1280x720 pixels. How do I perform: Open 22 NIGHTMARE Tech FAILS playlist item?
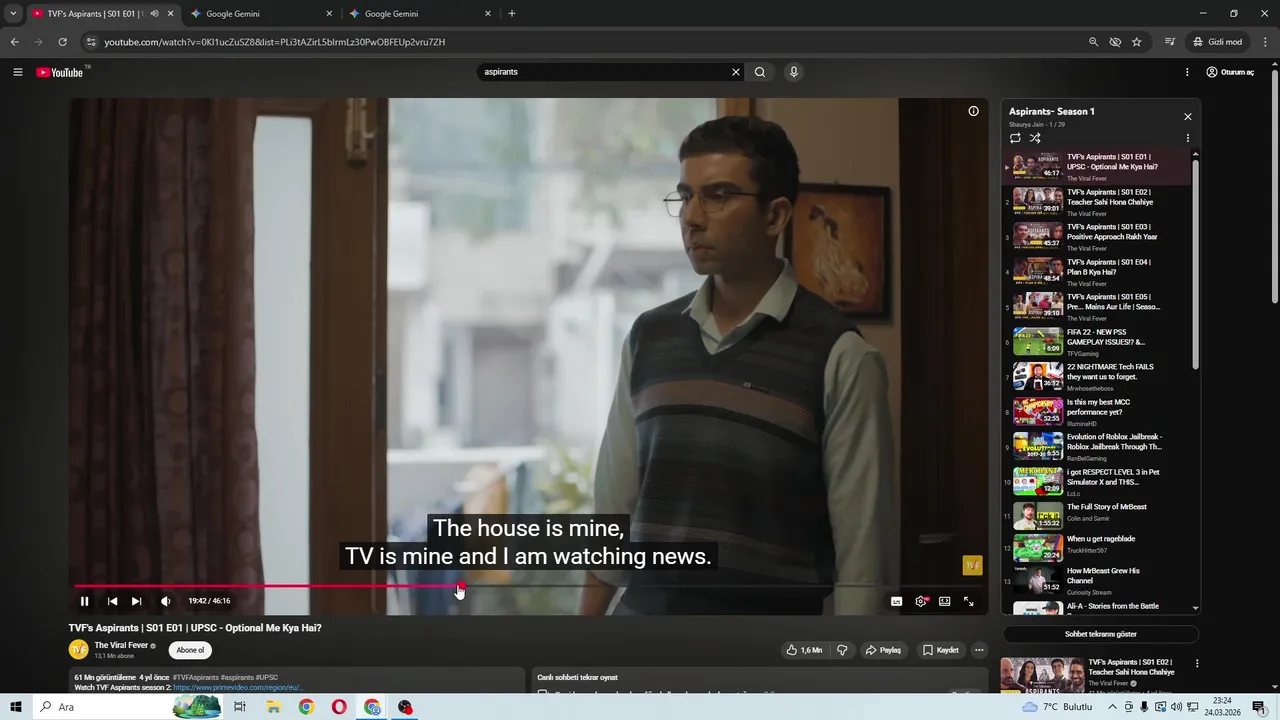(1097, 377)
